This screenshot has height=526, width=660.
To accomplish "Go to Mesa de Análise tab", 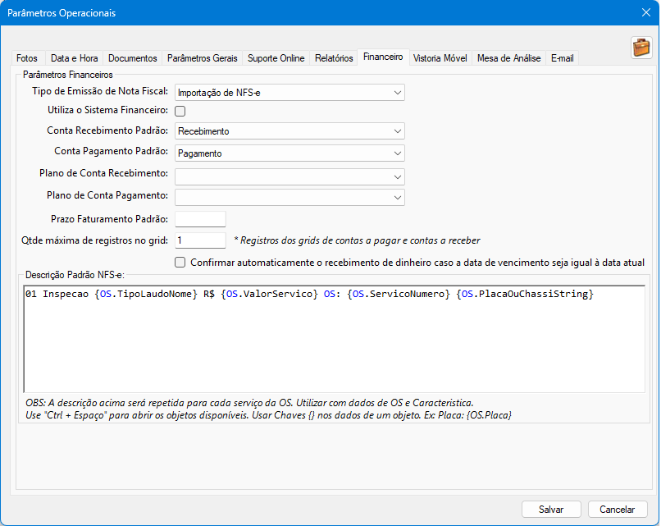I will [508, 58].
